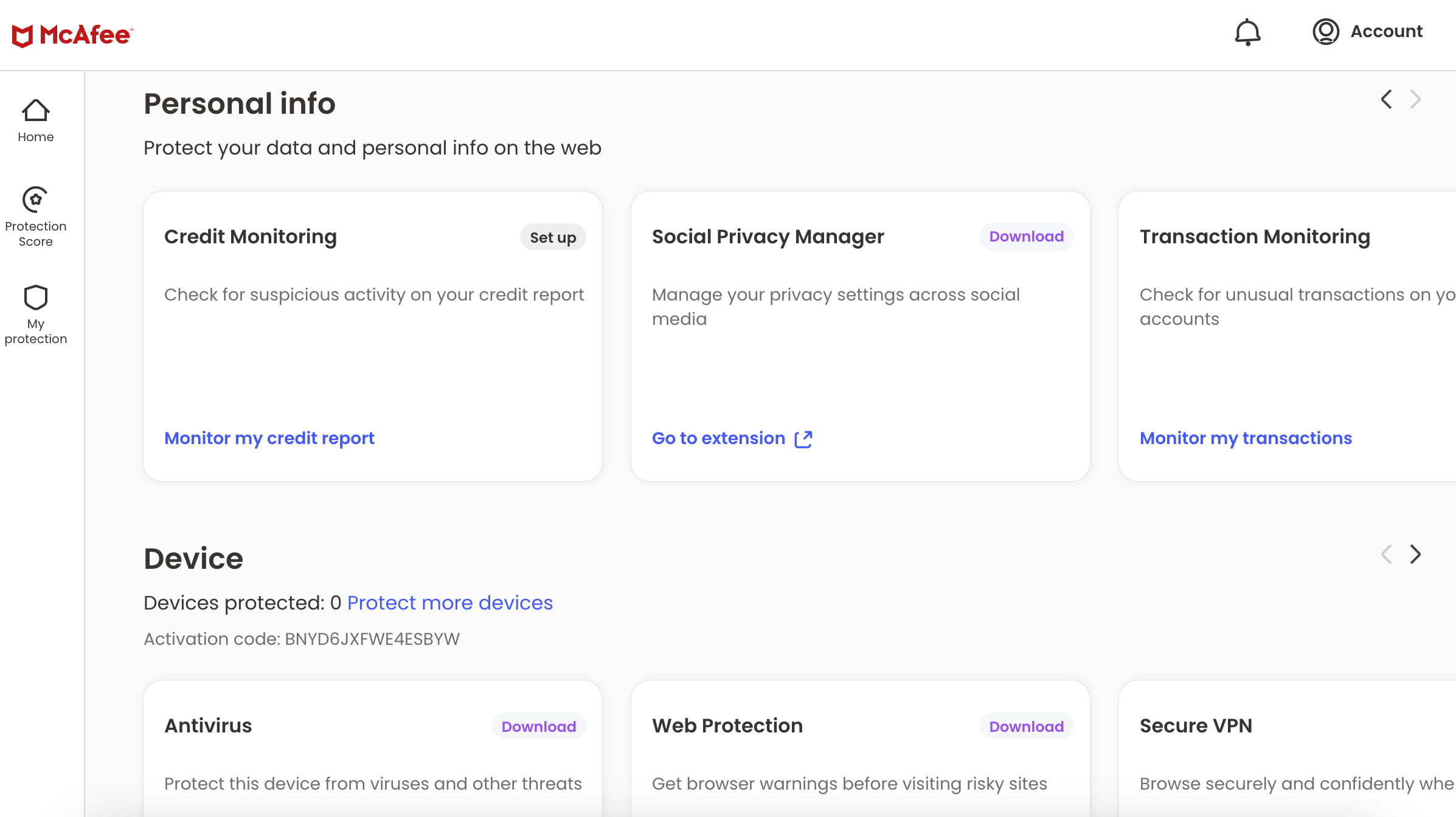The width and height of the screenshot is (1456, 817).
Task: Click 'Check for suspicious activity' description
Action: pyautogui.click(x=374, y=295)
